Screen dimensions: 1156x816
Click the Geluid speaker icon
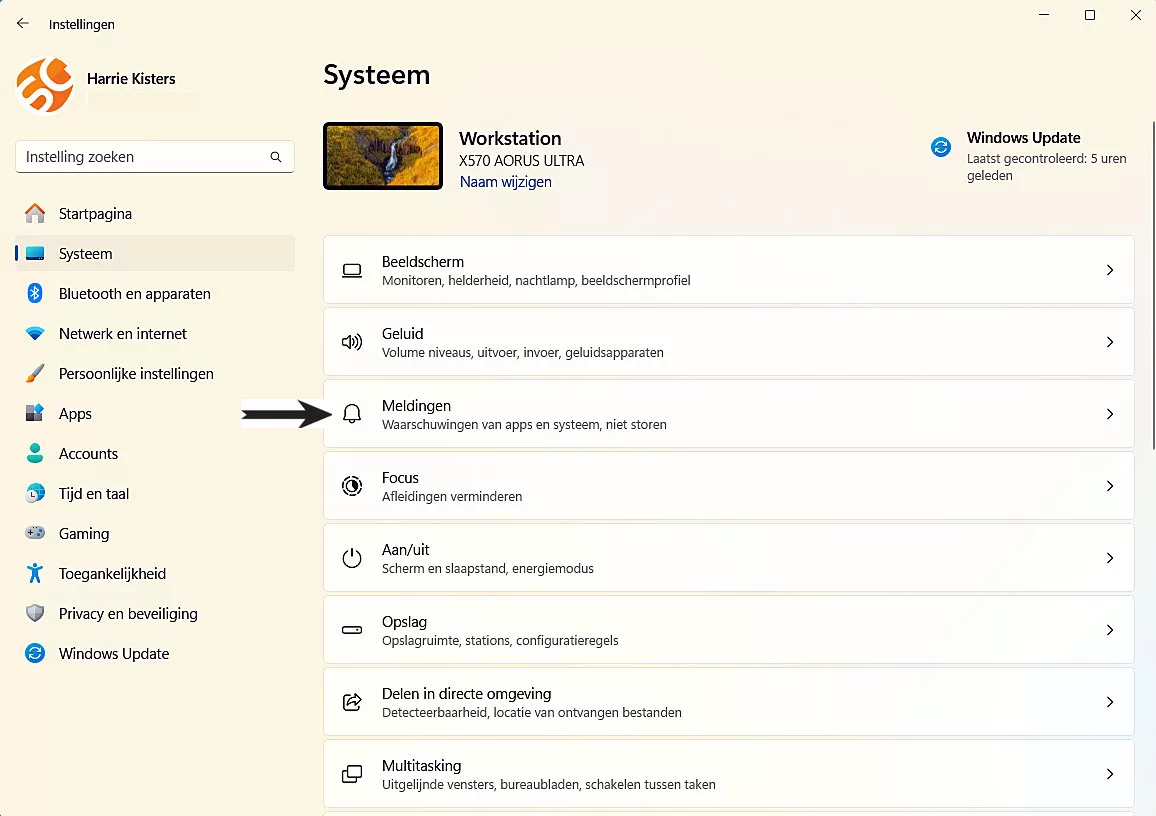tap(352, 342)
